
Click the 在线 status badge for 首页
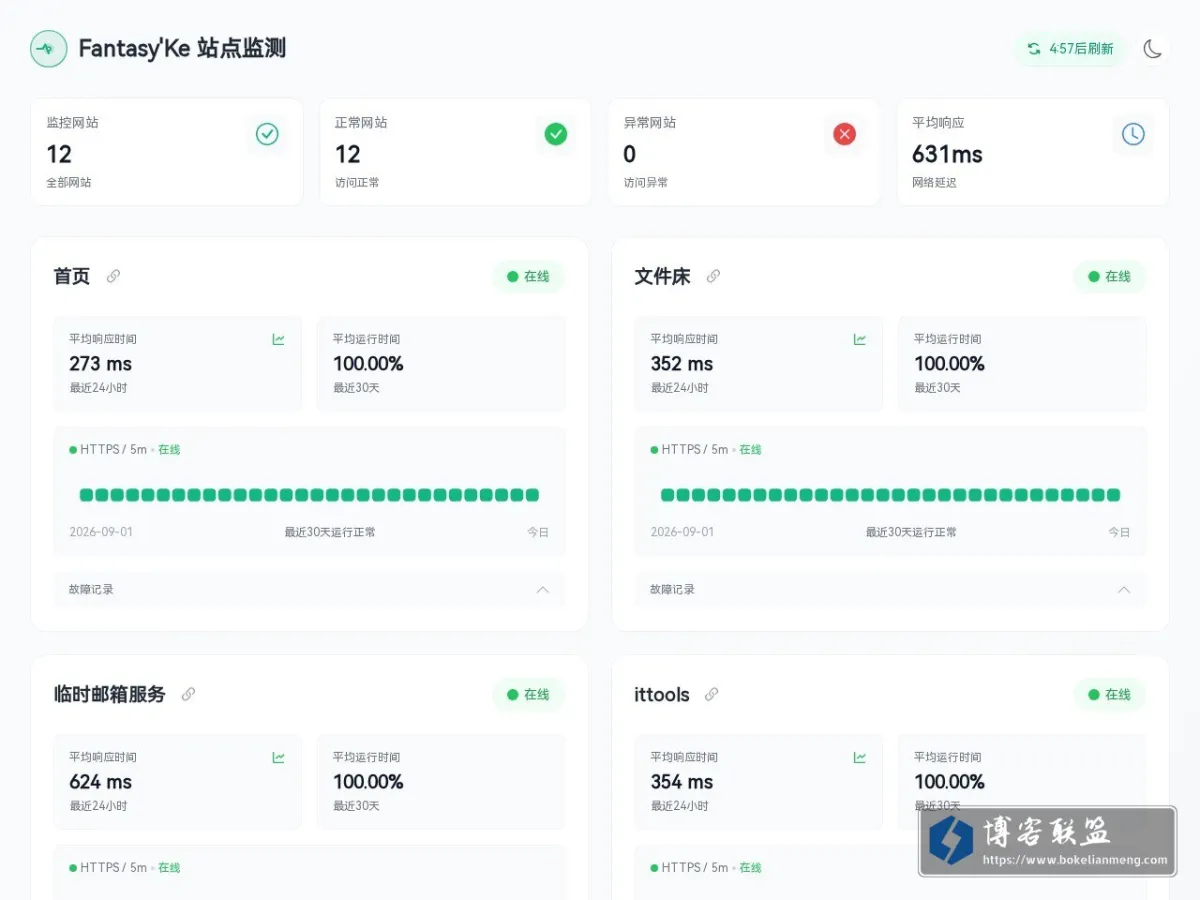(528, 277)
